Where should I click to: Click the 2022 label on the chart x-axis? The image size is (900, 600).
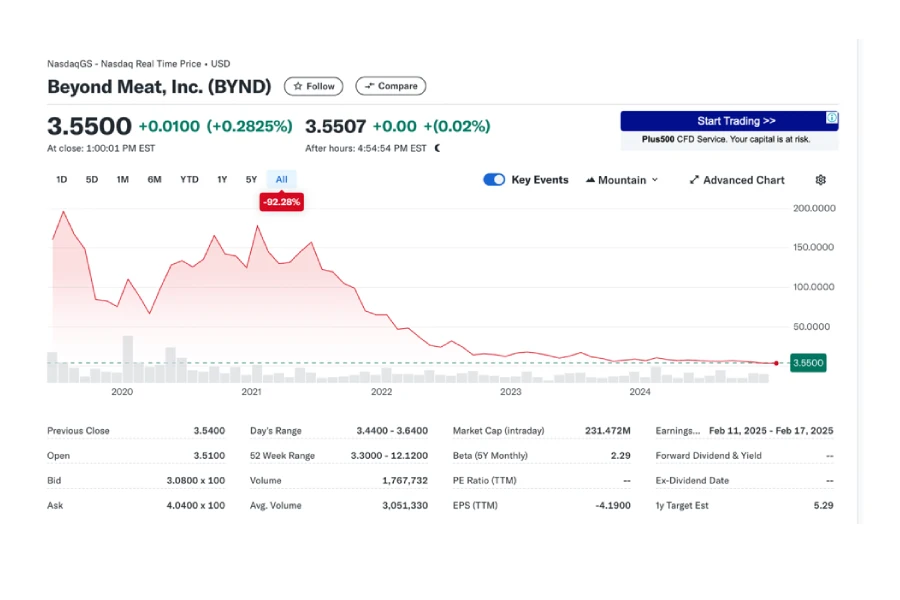point(381,392)
